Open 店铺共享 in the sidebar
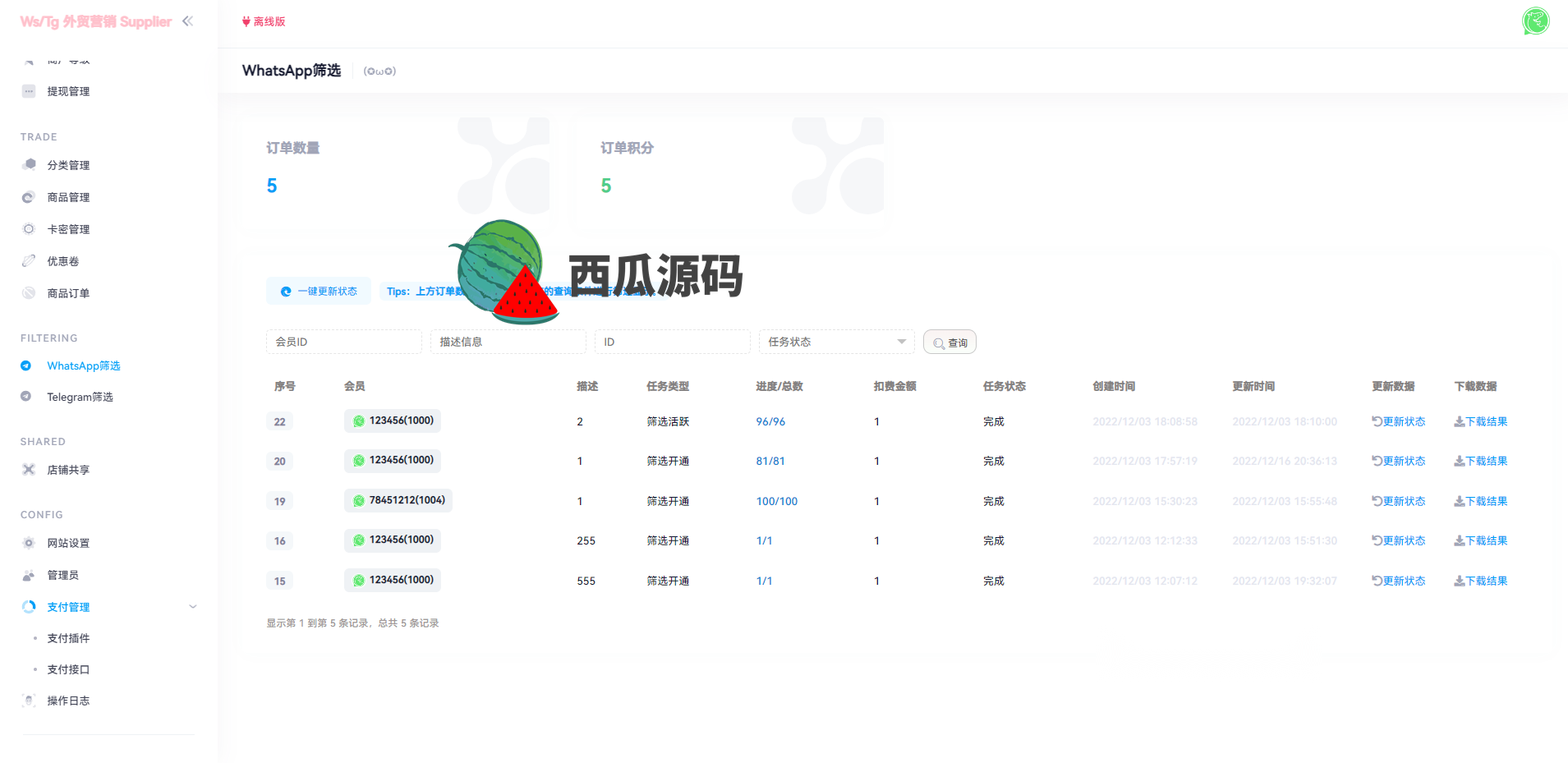Image resolution: width=1568 pixels, height=763 pixels. (x=68, y=470)
